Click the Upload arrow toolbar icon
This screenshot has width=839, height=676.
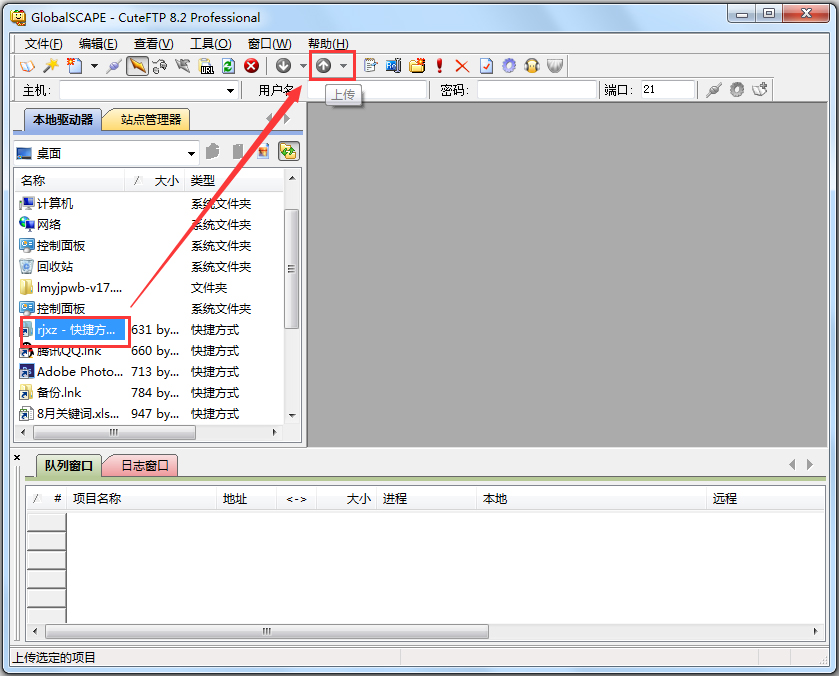coord(323,66)
